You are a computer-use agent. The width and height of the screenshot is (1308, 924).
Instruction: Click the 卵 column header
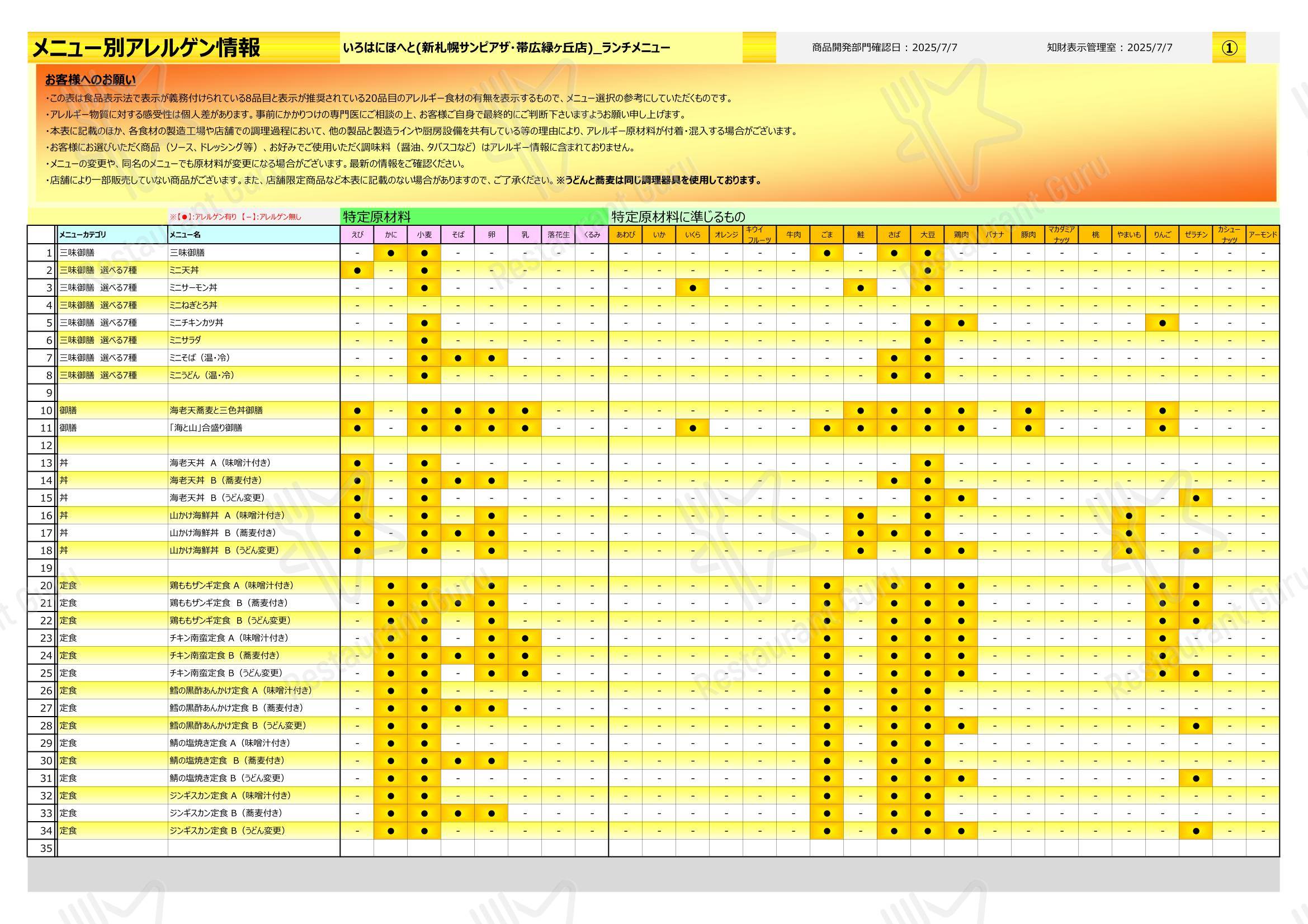[491, 235]
